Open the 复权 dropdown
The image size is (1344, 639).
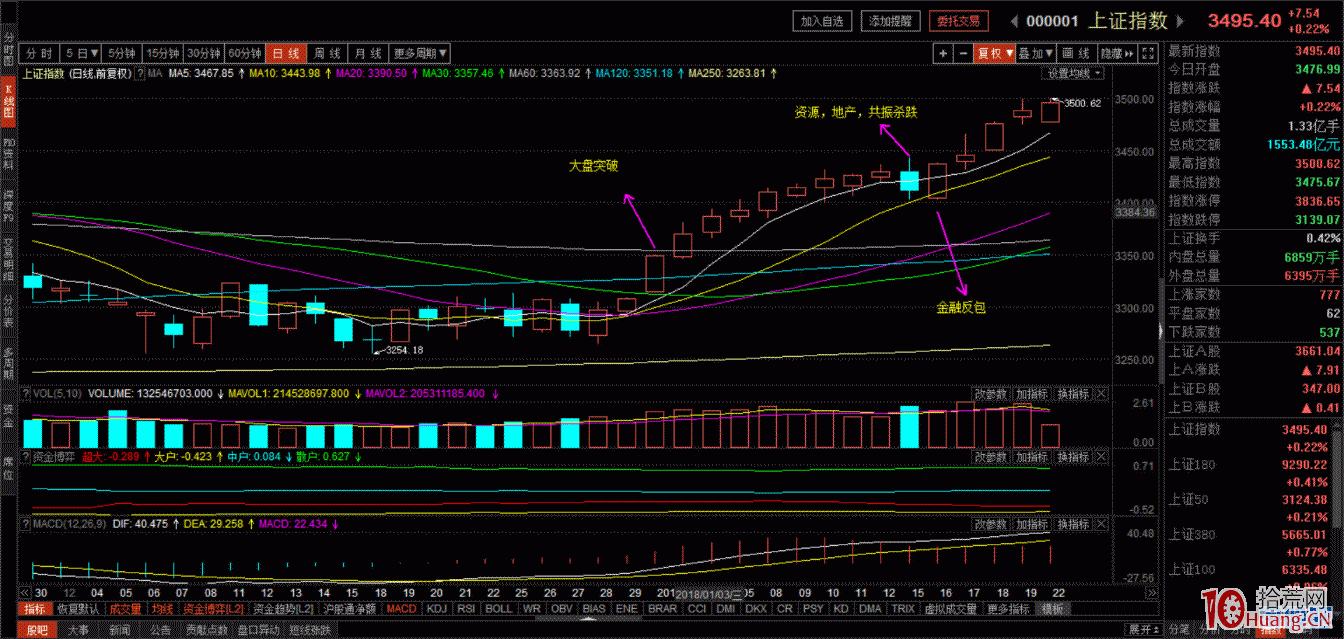pos(995,53)
